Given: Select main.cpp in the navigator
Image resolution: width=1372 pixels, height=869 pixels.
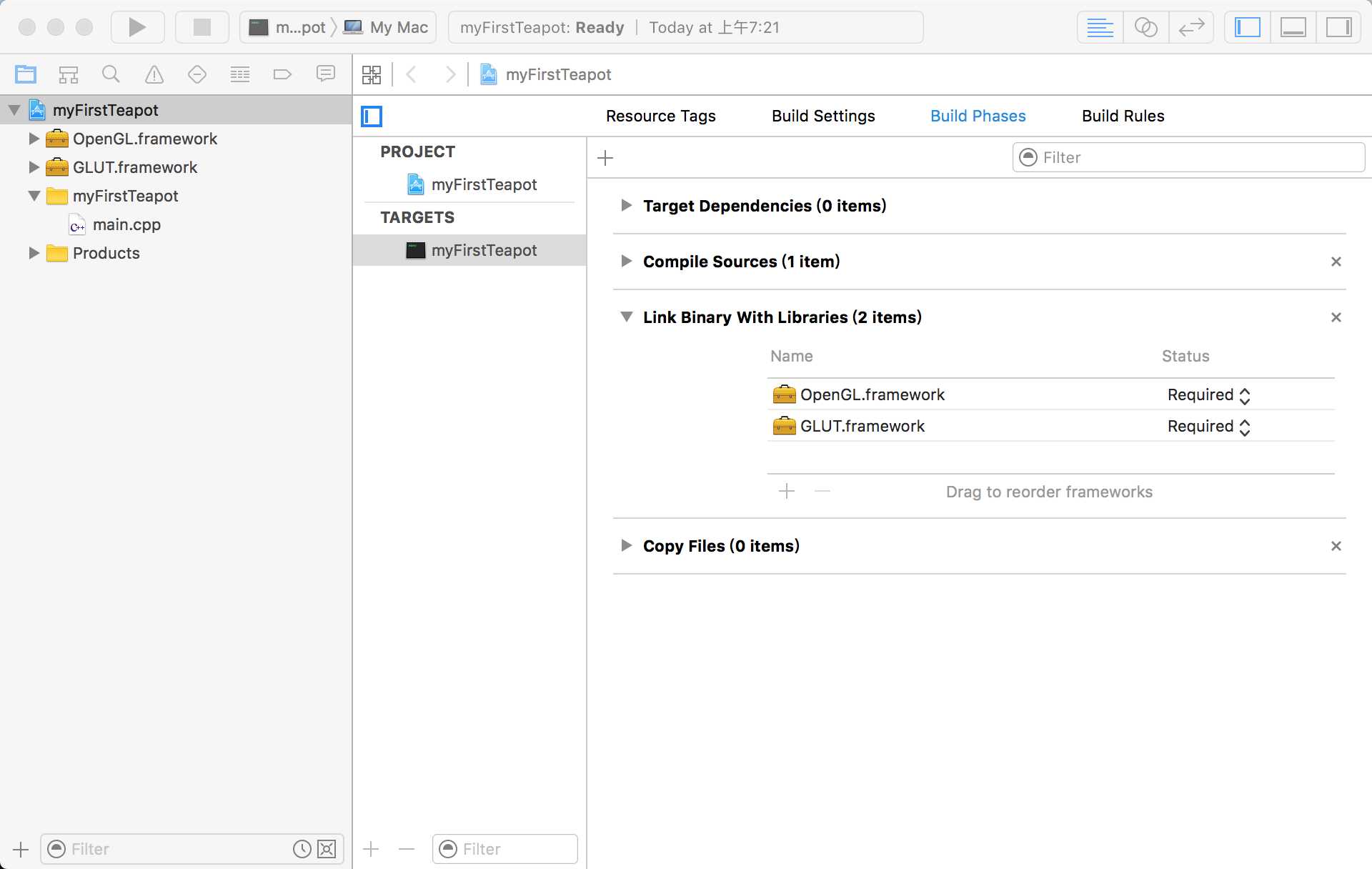Looking at the screenshot, I should 176,224.
